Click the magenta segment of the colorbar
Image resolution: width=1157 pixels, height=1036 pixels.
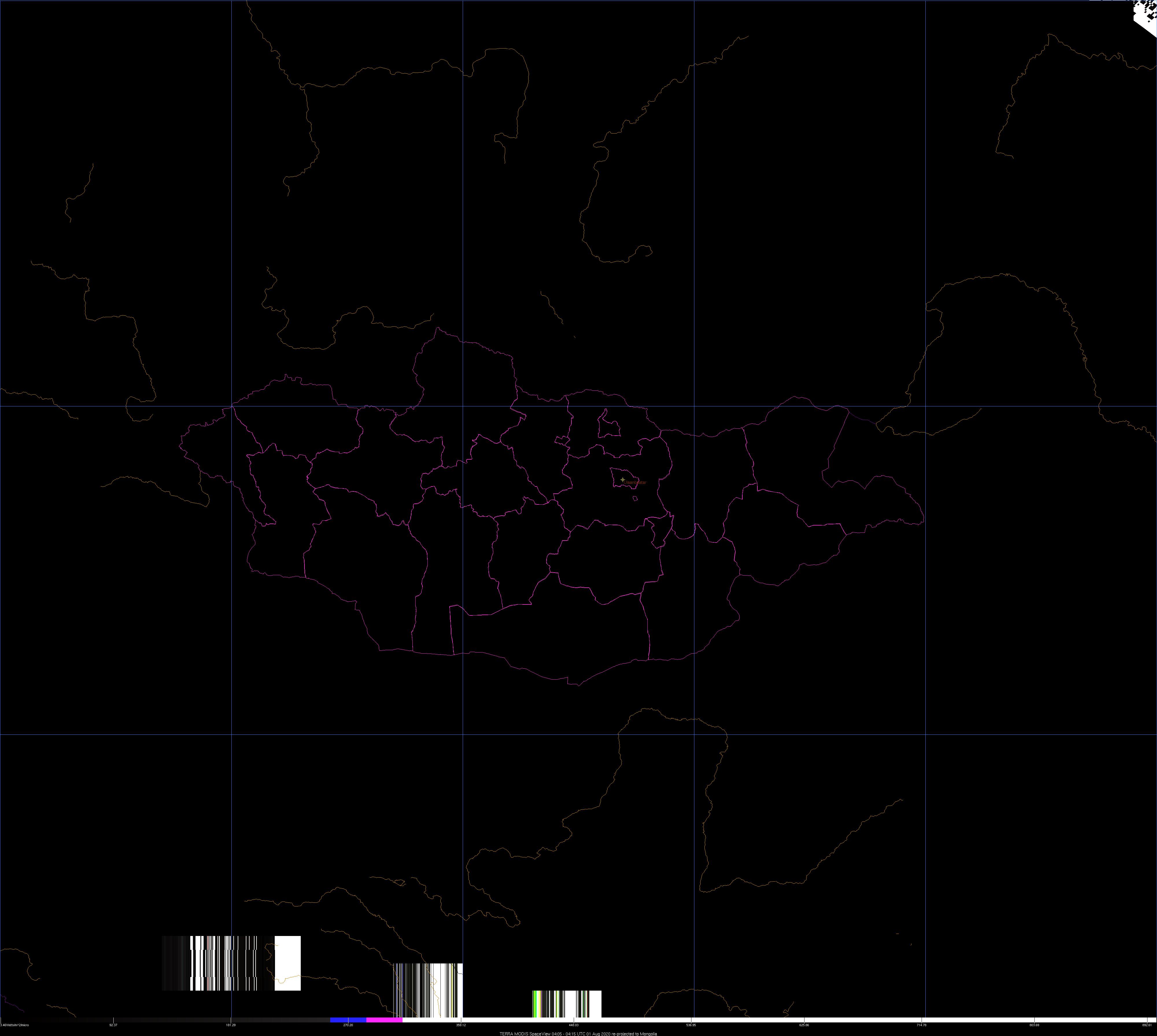point(384,1020)
